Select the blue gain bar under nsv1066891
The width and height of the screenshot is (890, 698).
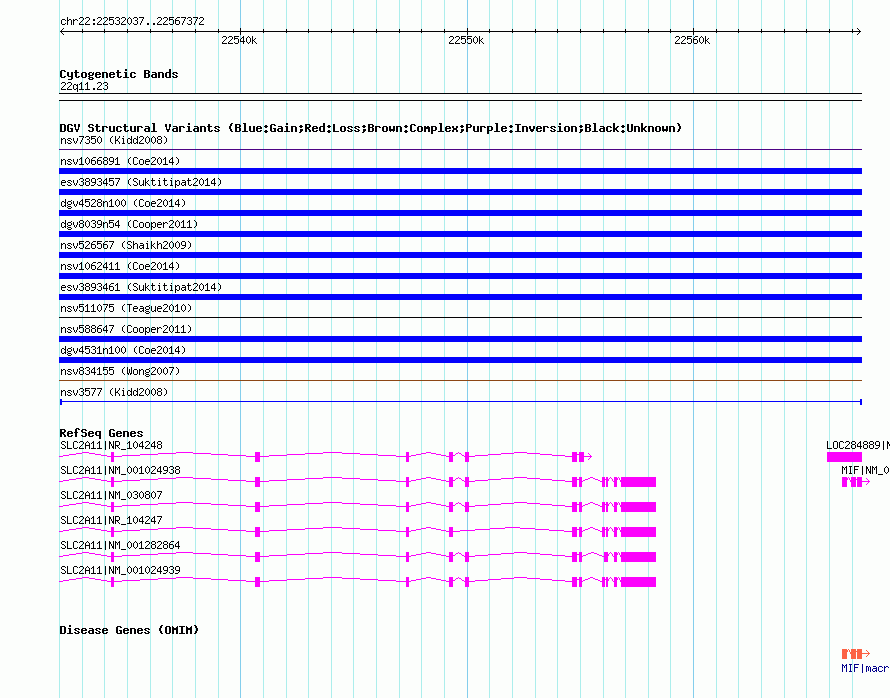click(460, 171)
